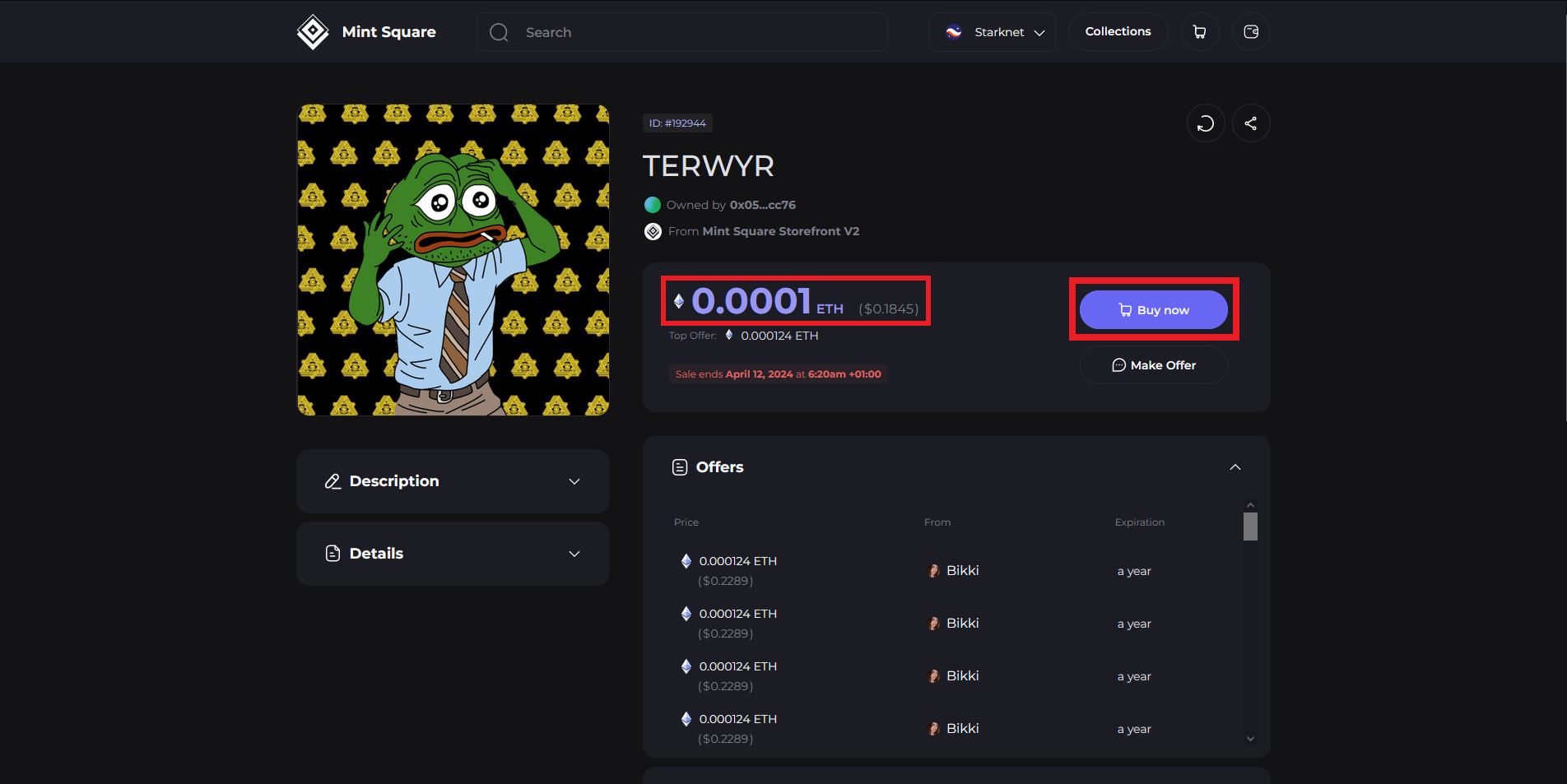Open Mint Square Storefront V2 link
1567x784 pixels.
pos(780,231)
